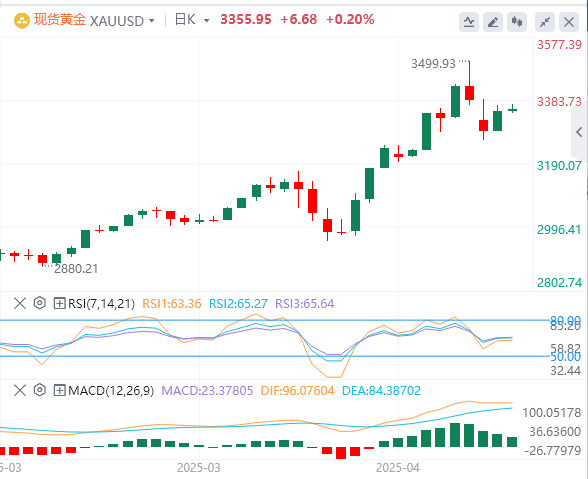
Task: Select the drawing pencil tool
Action: [x=493, y=22]
